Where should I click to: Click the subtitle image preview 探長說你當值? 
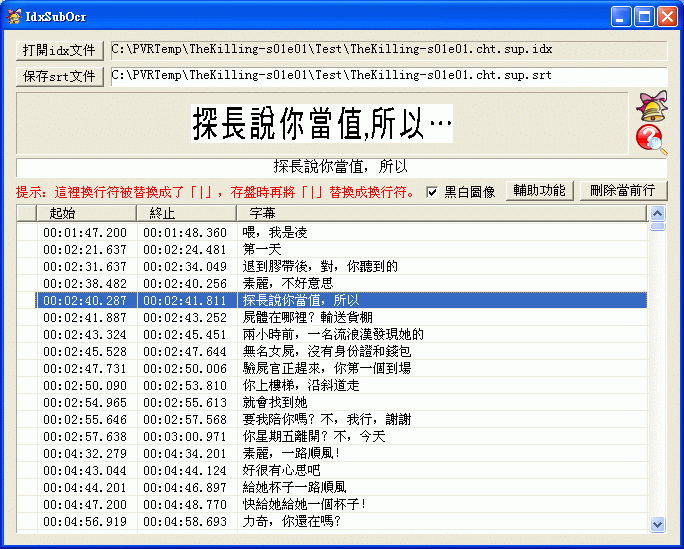[322, 123]
